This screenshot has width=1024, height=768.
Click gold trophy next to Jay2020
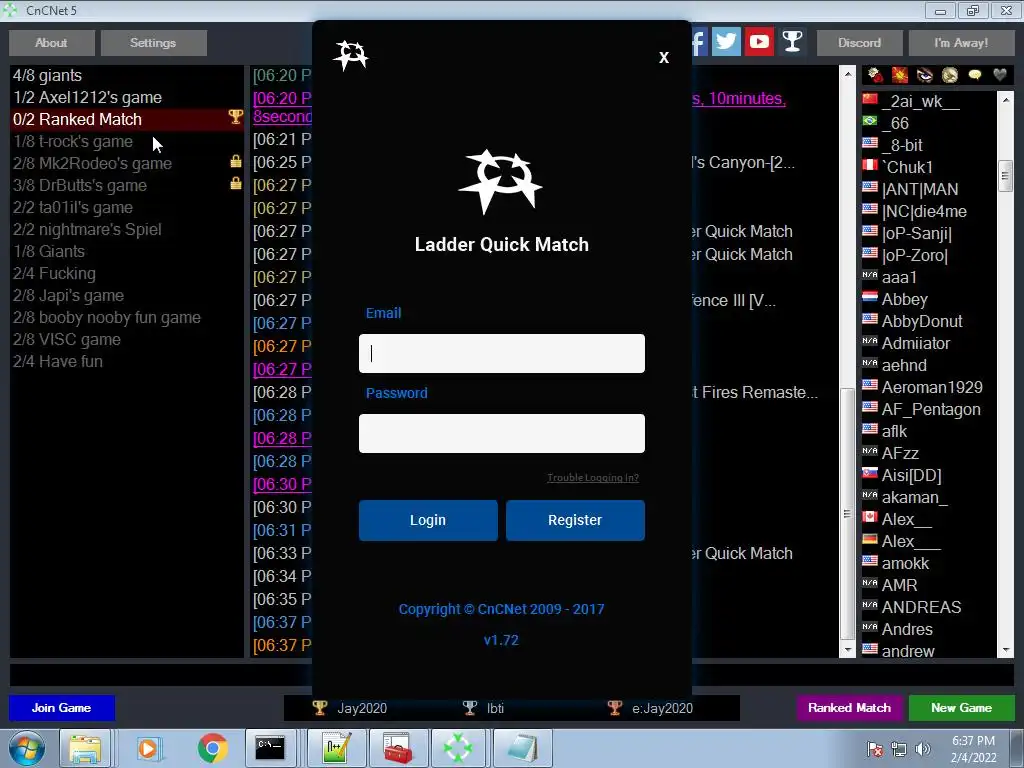(319, 708)
